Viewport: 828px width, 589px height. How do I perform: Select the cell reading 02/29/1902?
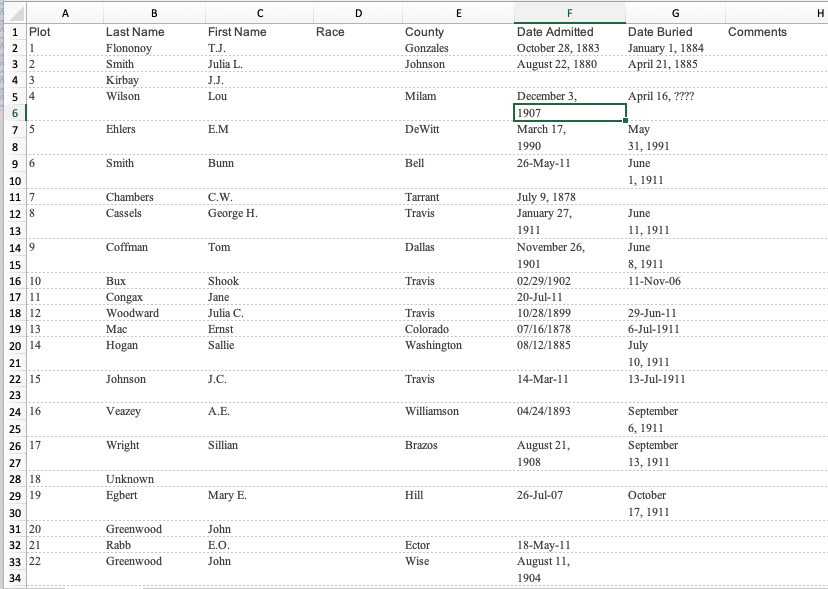point(569,281)
